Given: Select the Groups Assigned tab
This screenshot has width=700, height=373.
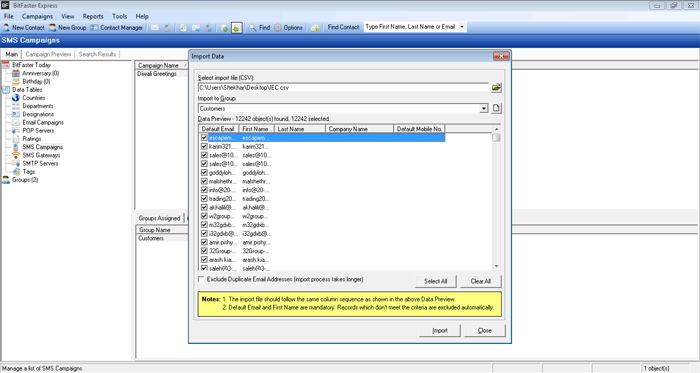Looking at the screenshot, I should coord(159,218).
